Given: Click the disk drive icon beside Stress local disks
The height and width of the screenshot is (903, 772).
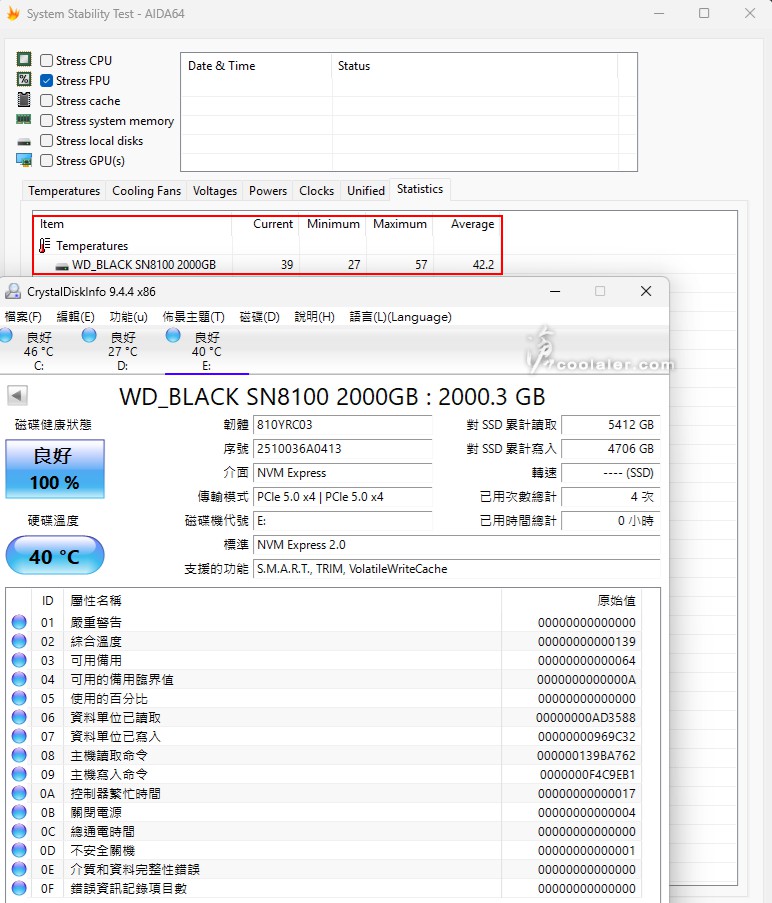Looking at the screenshot, I should point(24,142).
